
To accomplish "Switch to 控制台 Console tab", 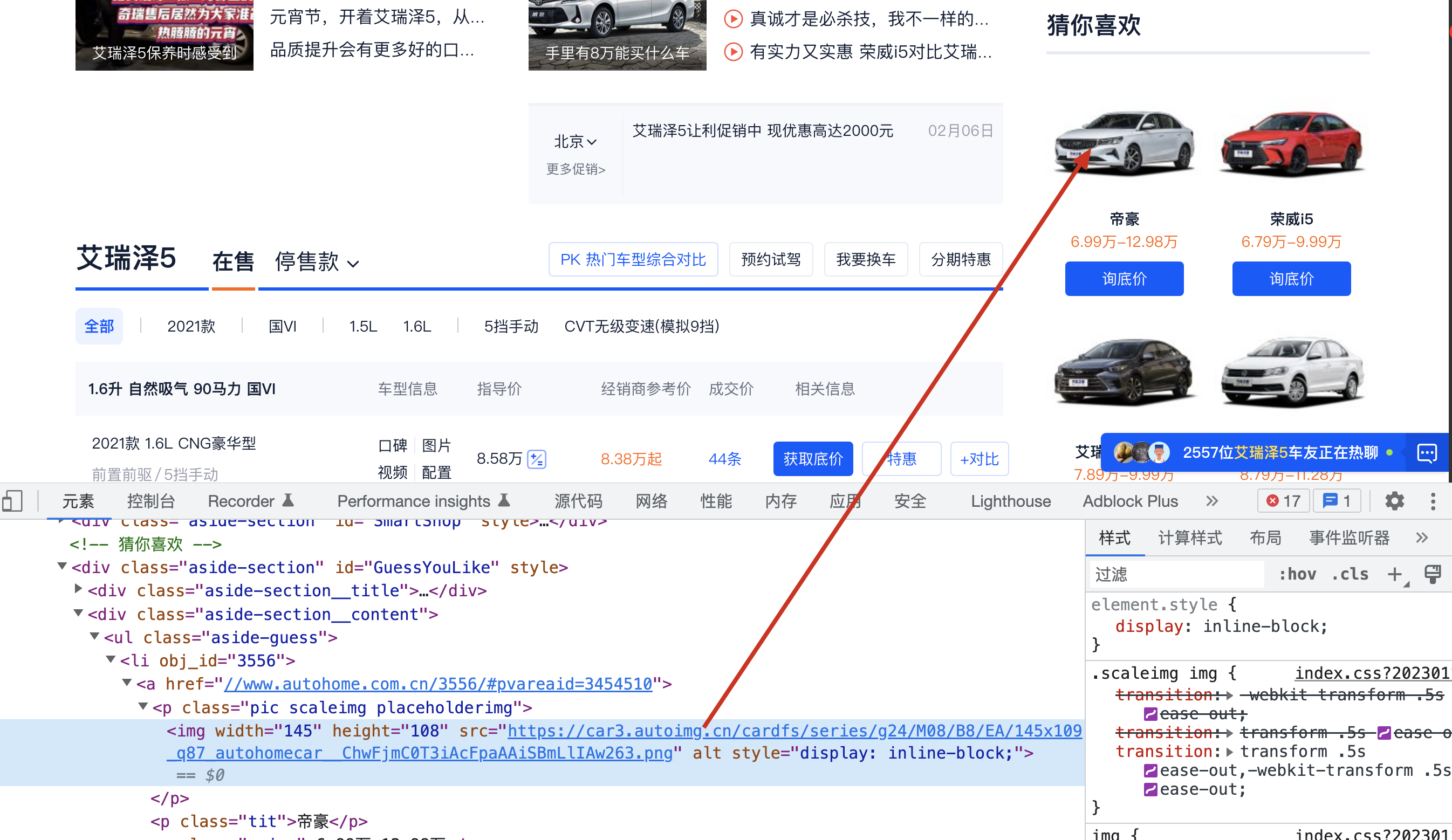I will [x=151, y=501].
